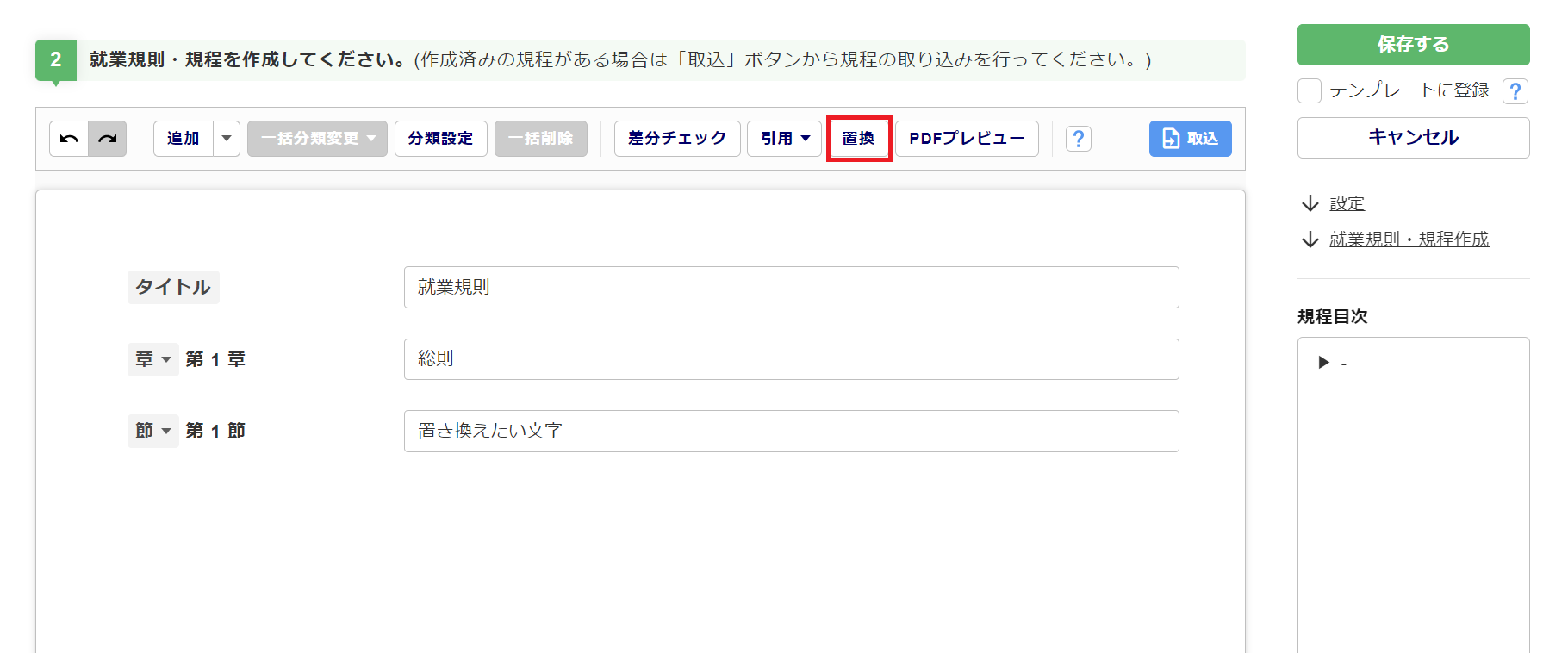This screenshot has height=653, width=1568.
Task: Open PDFプレビュー
Action: click(967, 139)
